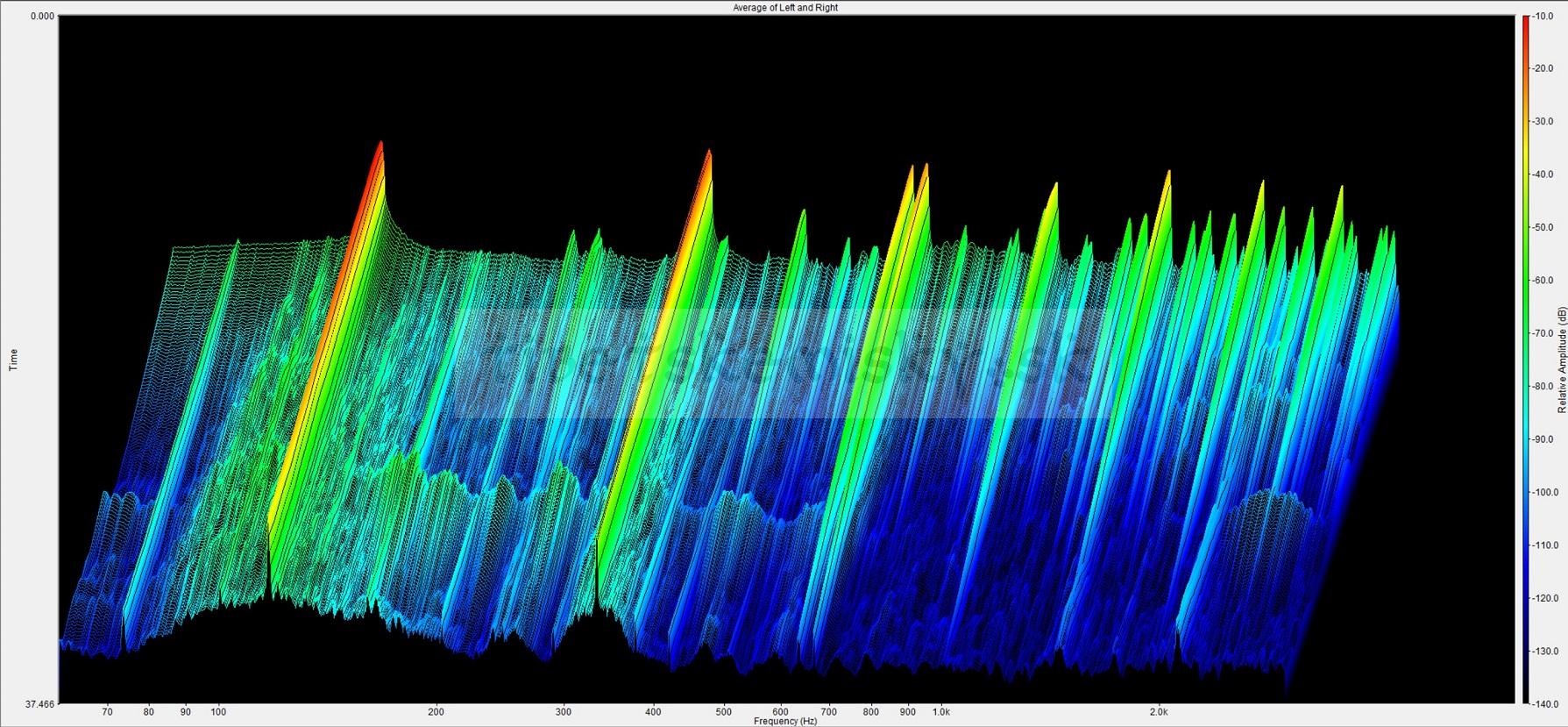
Task: Click the 500 frequency tick label
Action: pos(723,712)
